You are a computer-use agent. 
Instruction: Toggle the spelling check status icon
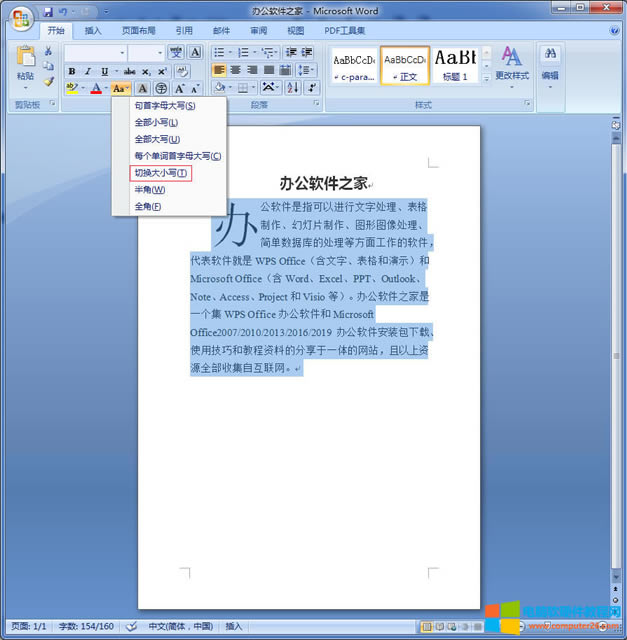(x=132, y=626)
